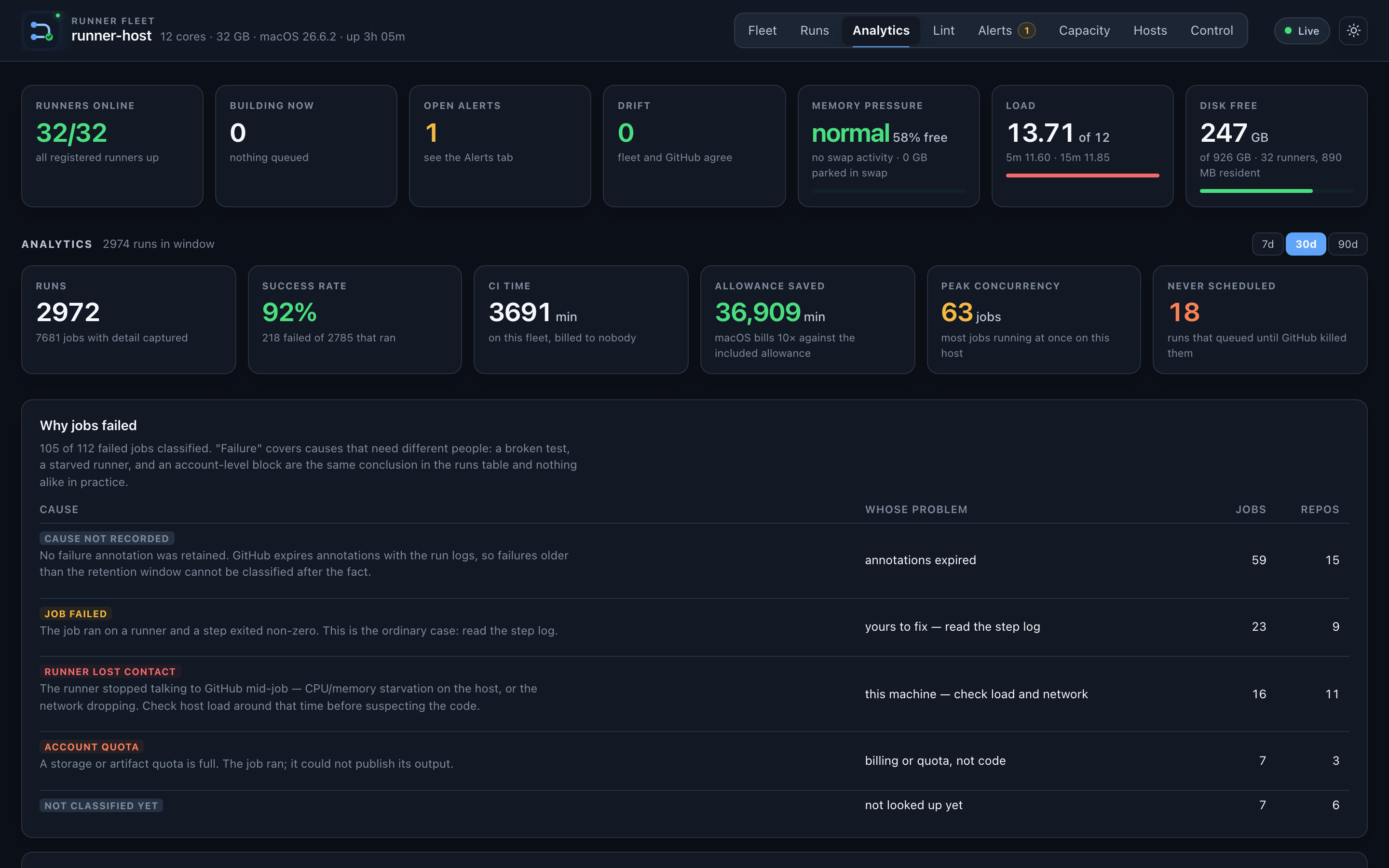This screenshot has width=1389, height=868.
Task: Switch to the Runs tab
Action: [814, 30]
